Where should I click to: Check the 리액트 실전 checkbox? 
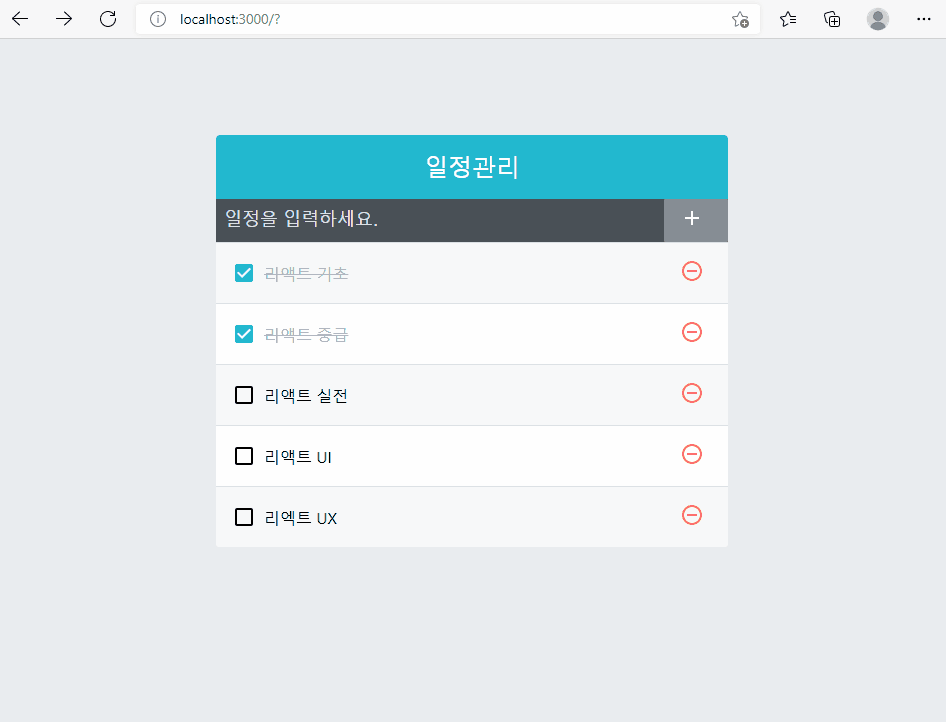(244, 395)
